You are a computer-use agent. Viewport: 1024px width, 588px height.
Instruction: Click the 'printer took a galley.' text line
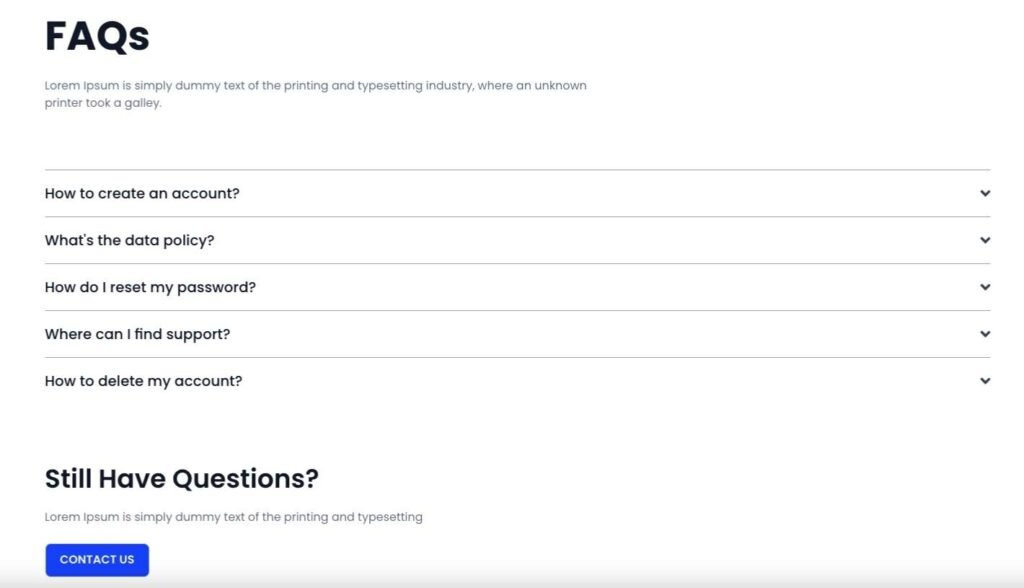[x=103, y=103]
